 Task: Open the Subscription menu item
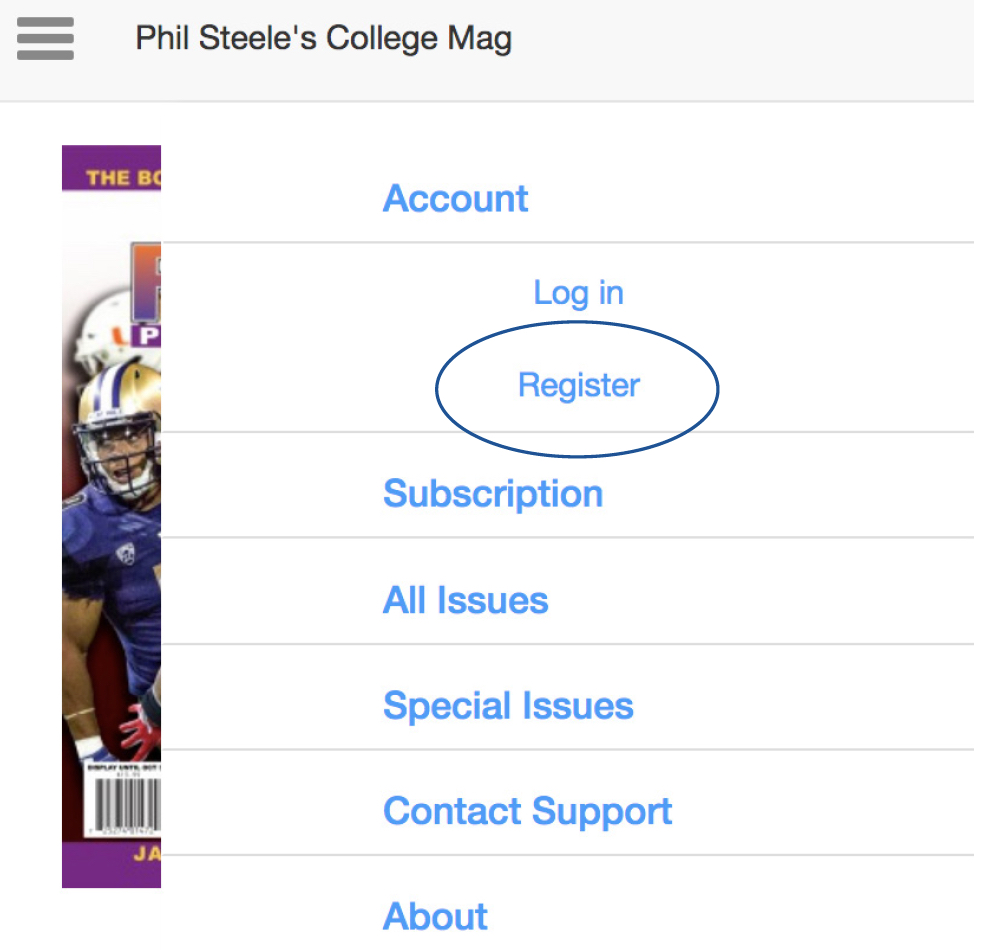point(492,493)
